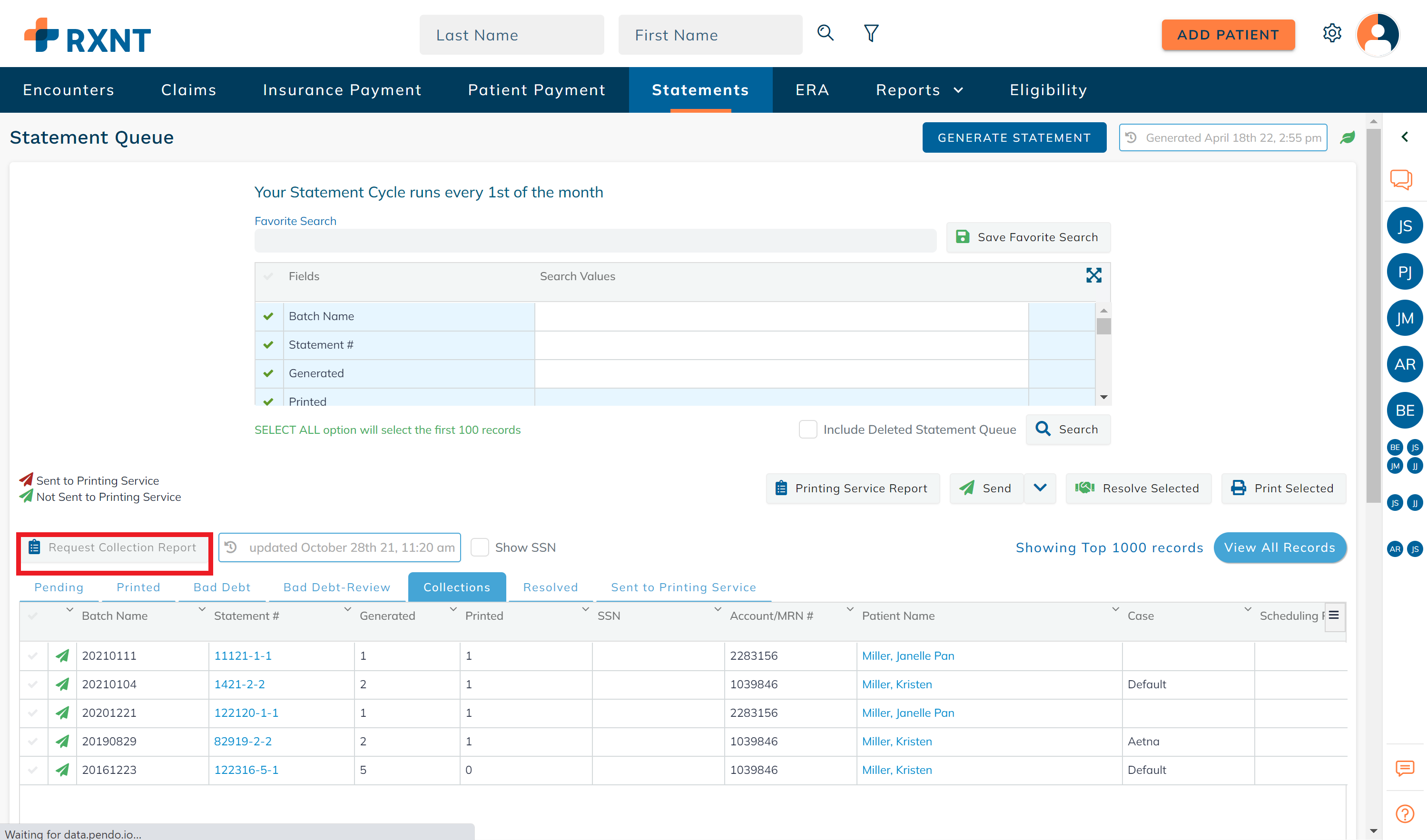Click the send icon in row 20161223
The height and width of the screenshot is (840, 1427).
62,770
